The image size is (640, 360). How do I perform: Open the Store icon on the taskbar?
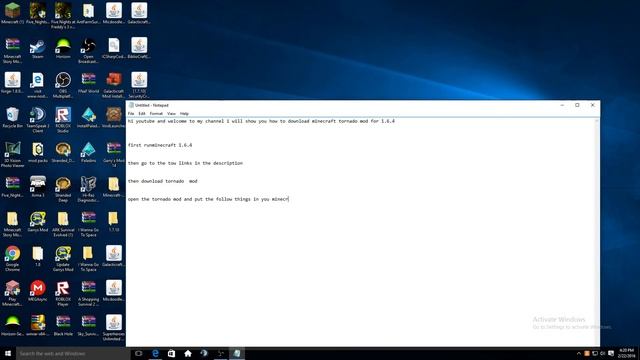click(171, 353)
